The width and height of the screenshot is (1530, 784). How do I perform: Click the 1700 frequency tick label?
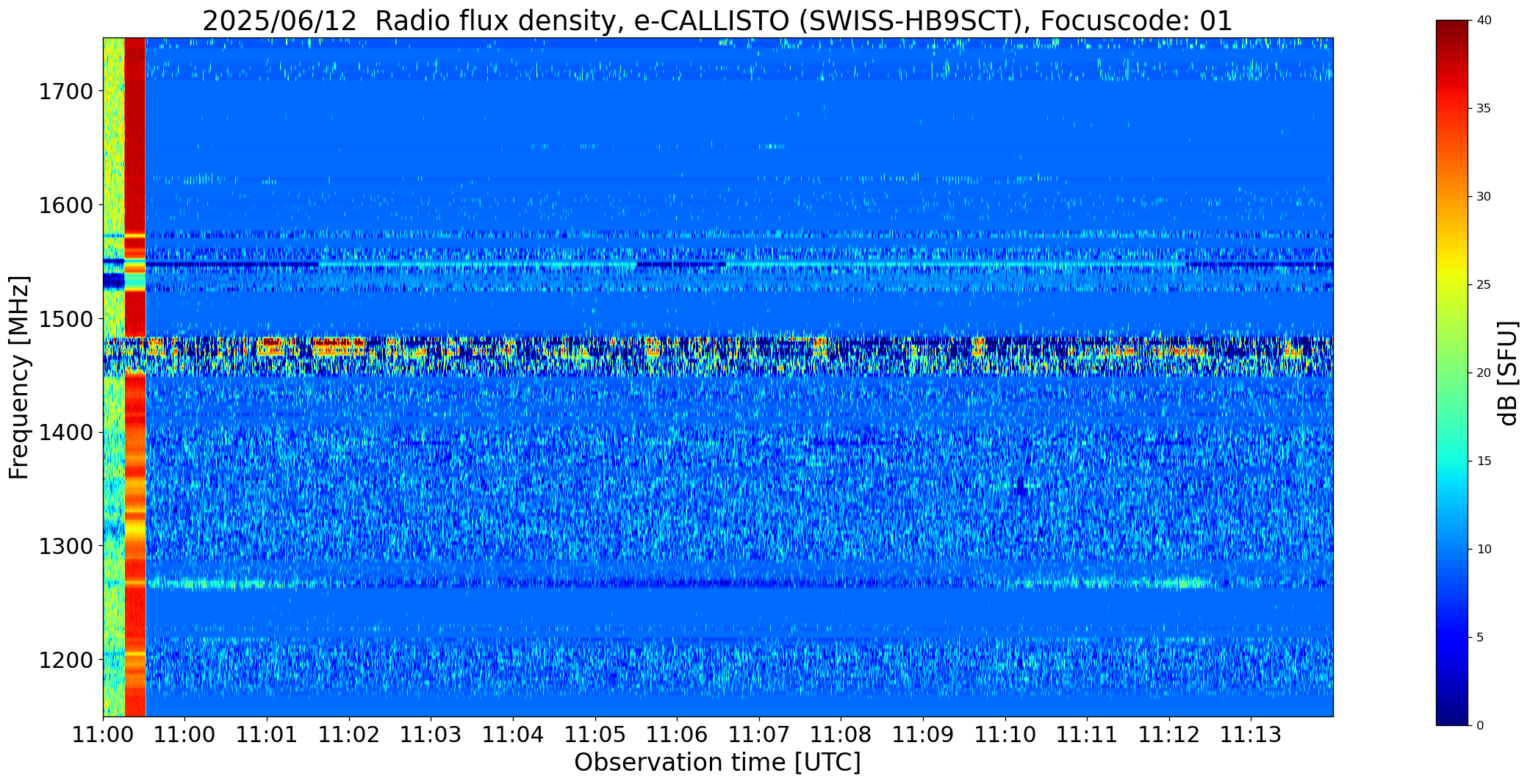[x=65, y=92]
